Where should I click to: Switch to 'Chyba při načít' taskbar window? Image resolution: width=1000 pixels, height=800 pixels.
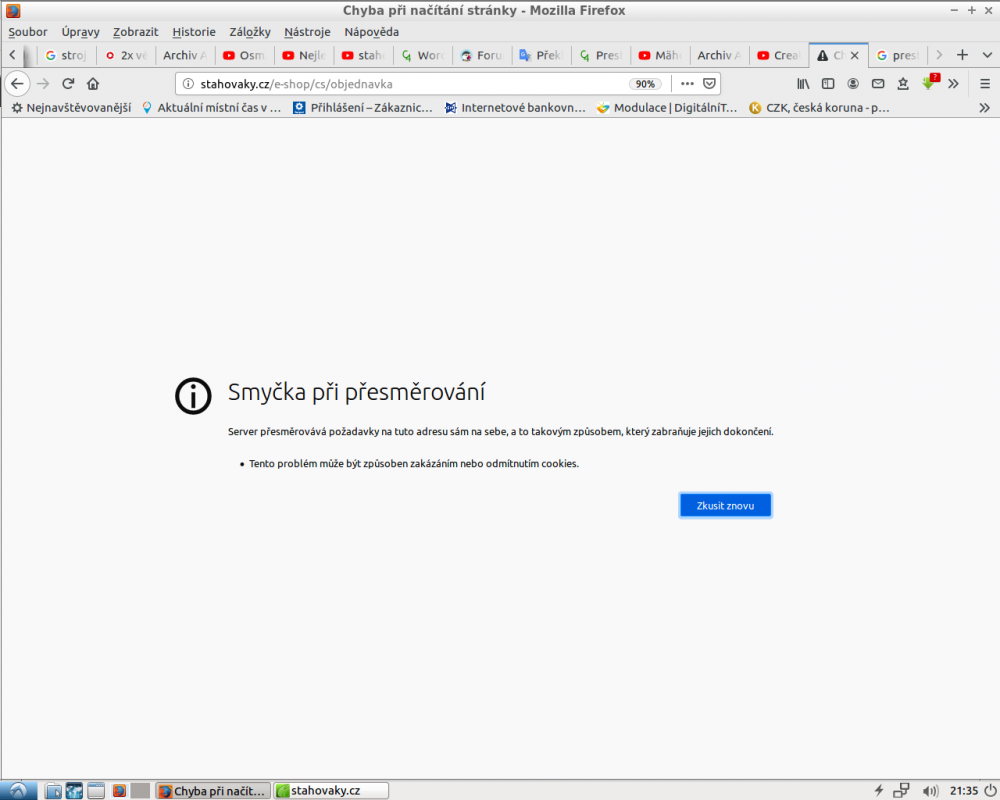click(213, 791)
